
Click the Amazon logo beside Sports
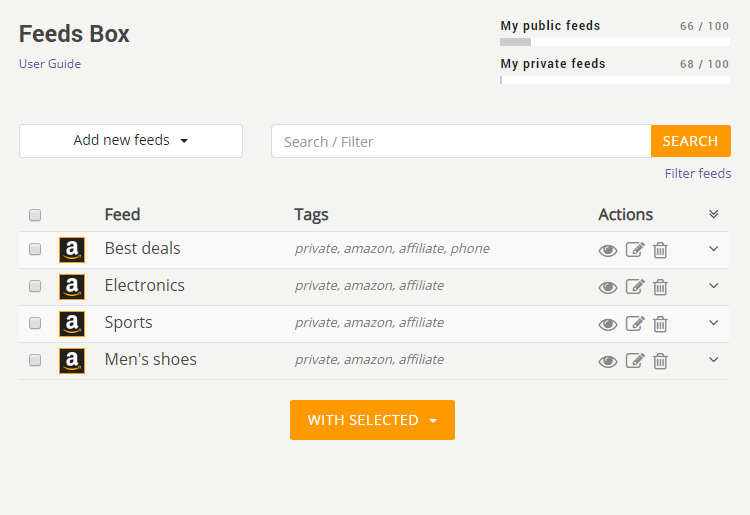(72, 324)
